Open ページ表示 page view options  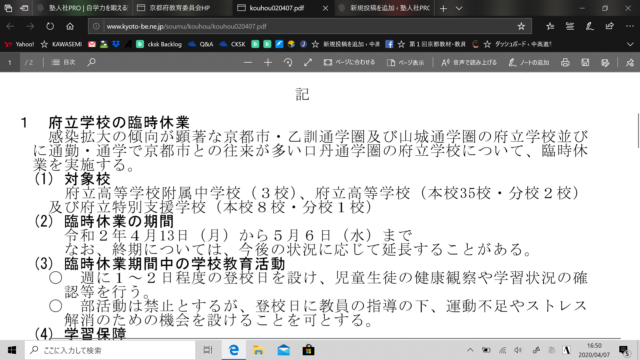click(405, 62)
